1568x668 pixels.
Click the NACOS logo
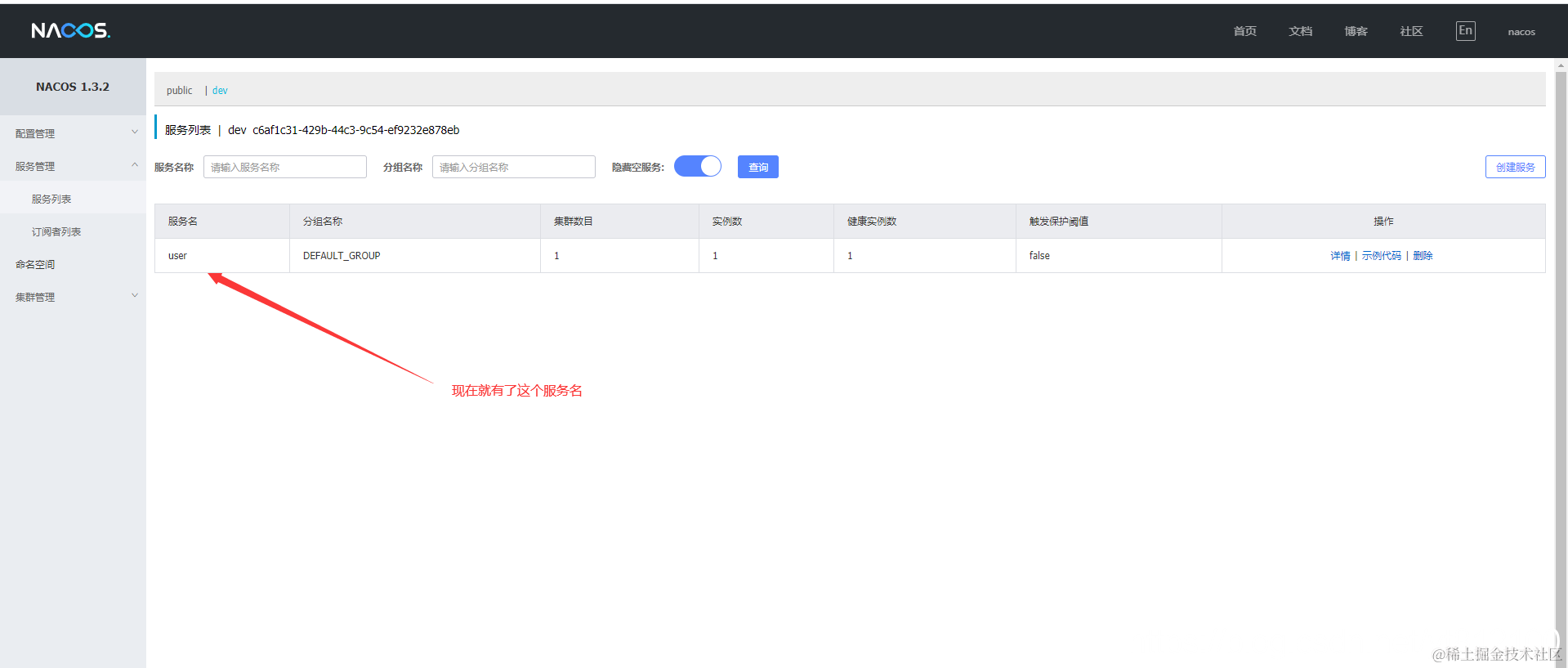point(70,31)
